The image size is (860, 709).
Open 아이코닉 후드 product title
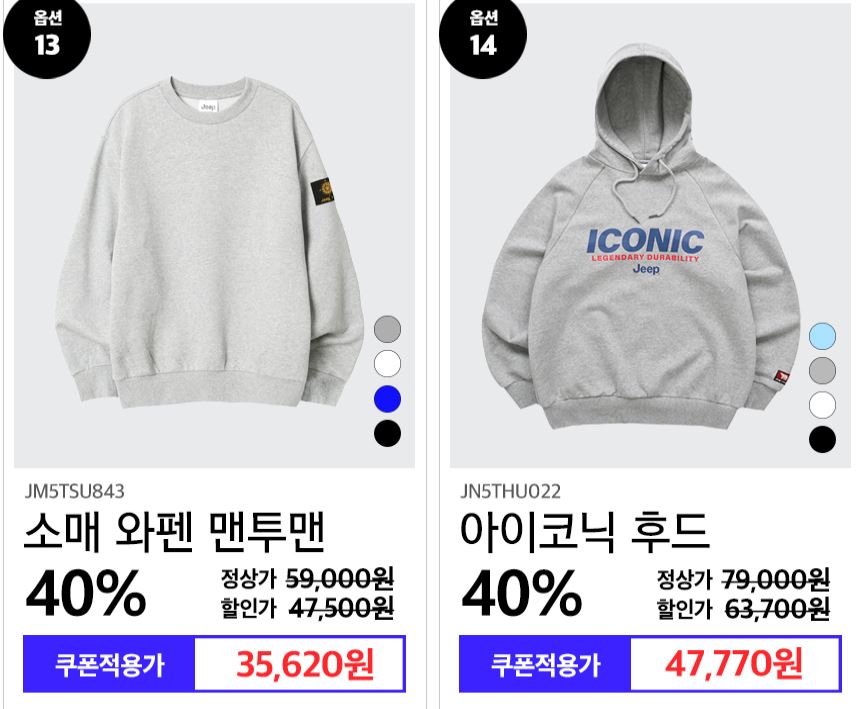pos(585,531)
